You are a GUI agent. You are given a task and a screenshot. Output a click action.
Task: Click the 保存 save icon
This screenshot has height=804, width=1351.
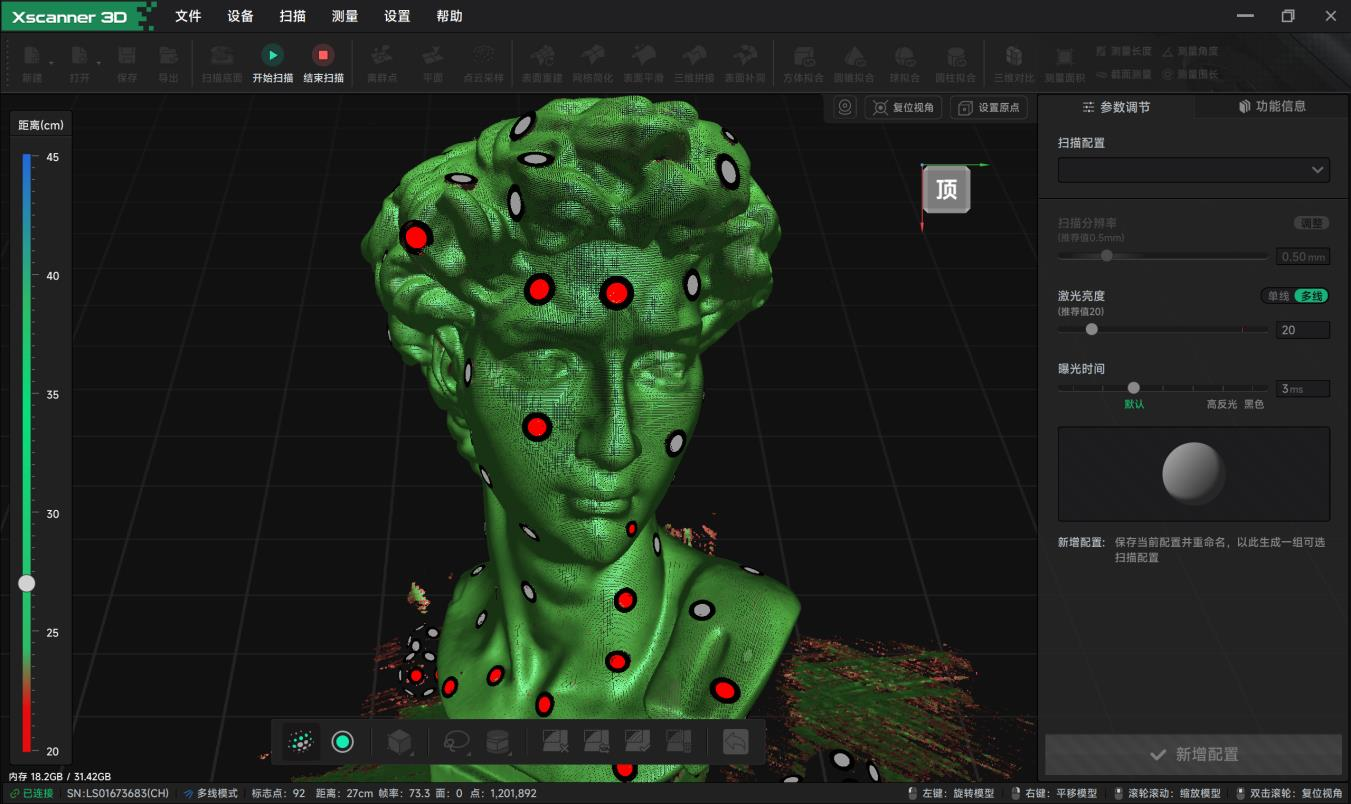(x=127, y=63)
